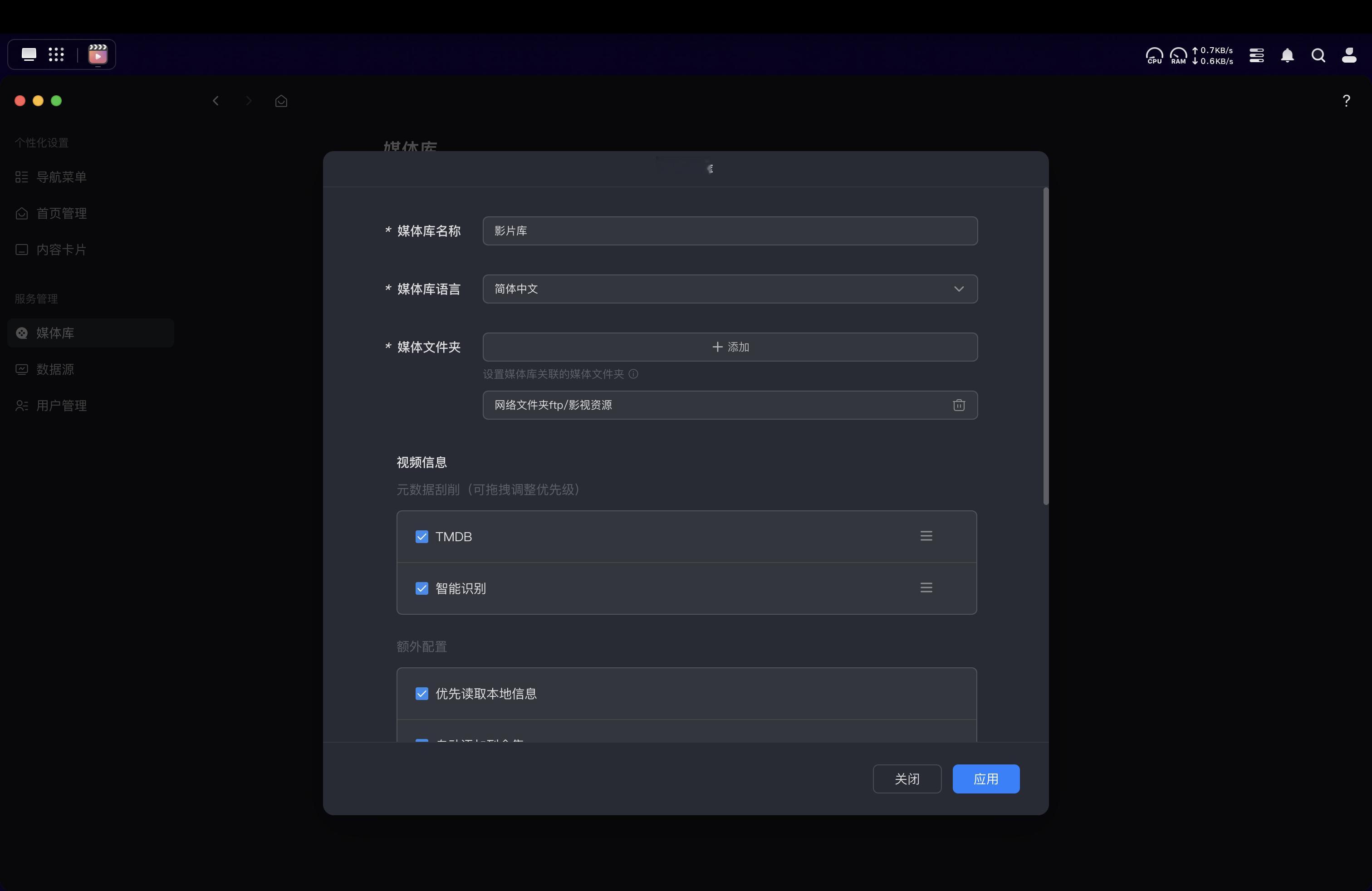Screen dimensions: 1372x891
Task: Go forward with the right arrow
Action: point(249,101)
